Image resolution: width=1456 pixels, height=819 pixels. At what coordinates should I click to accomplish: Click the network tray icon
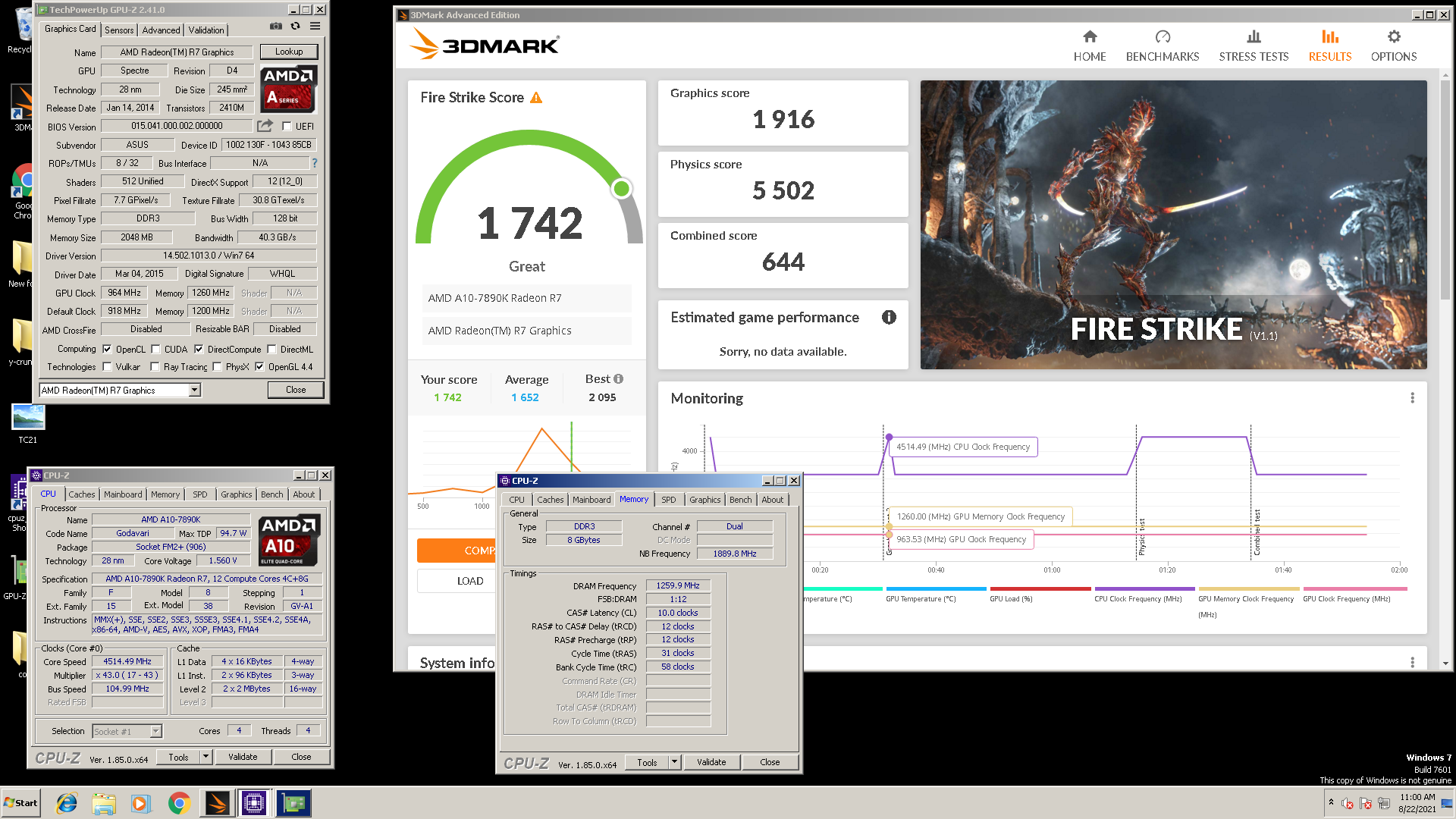coord(1384,803)
